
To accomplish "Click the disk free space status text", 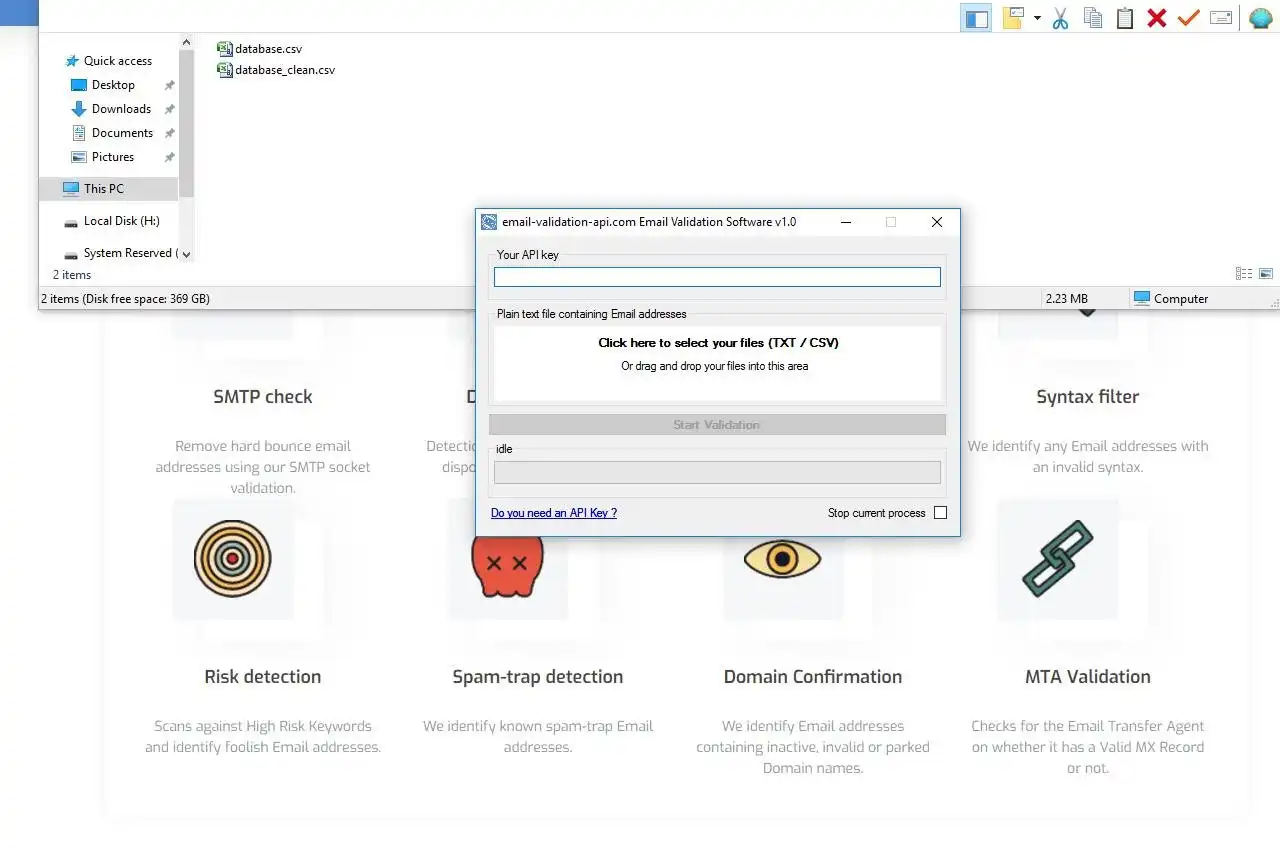I will click(125, 298).
